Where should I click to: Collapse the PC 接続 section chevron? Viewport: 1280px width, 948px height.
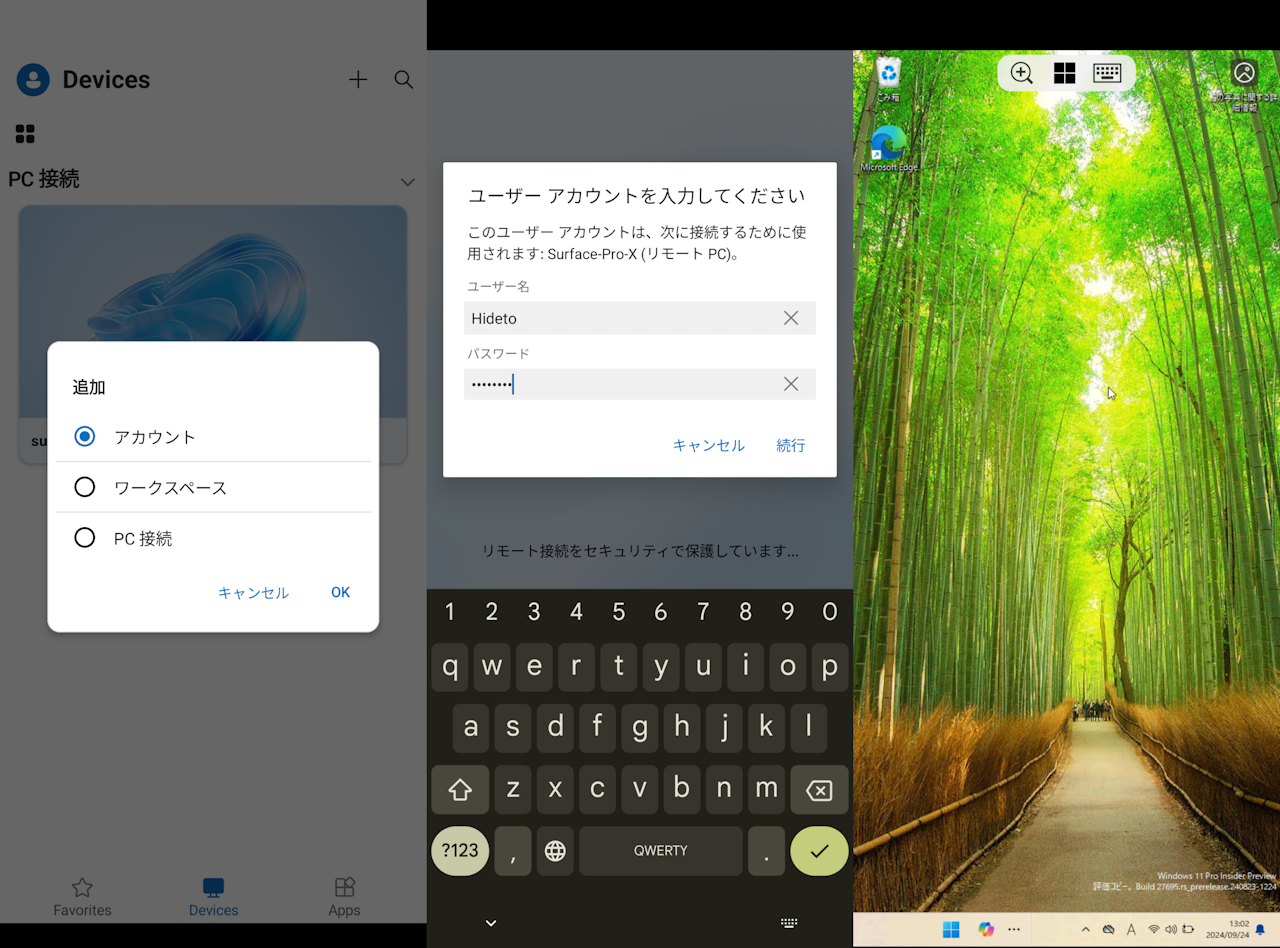(x=407, y=182)
